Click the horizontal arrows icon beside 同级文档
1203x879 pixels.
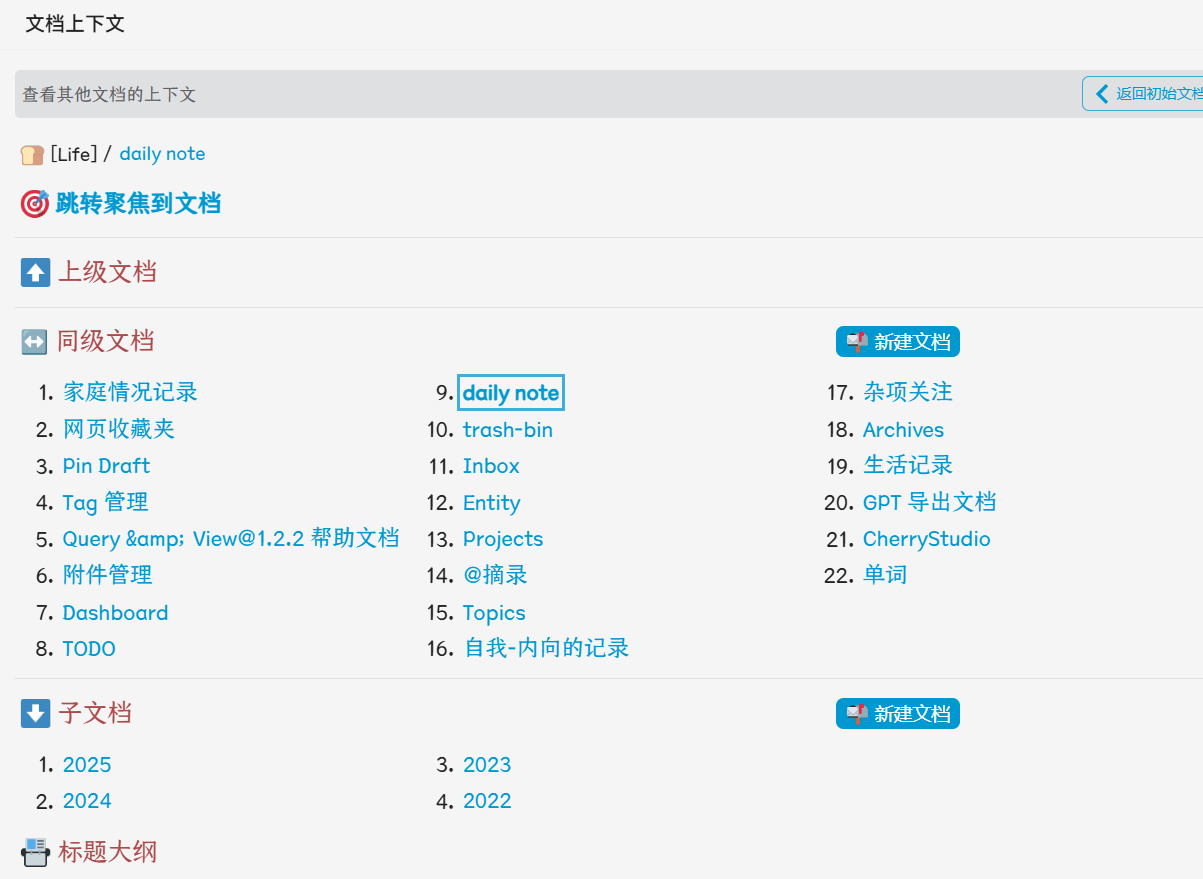point(34,341)
